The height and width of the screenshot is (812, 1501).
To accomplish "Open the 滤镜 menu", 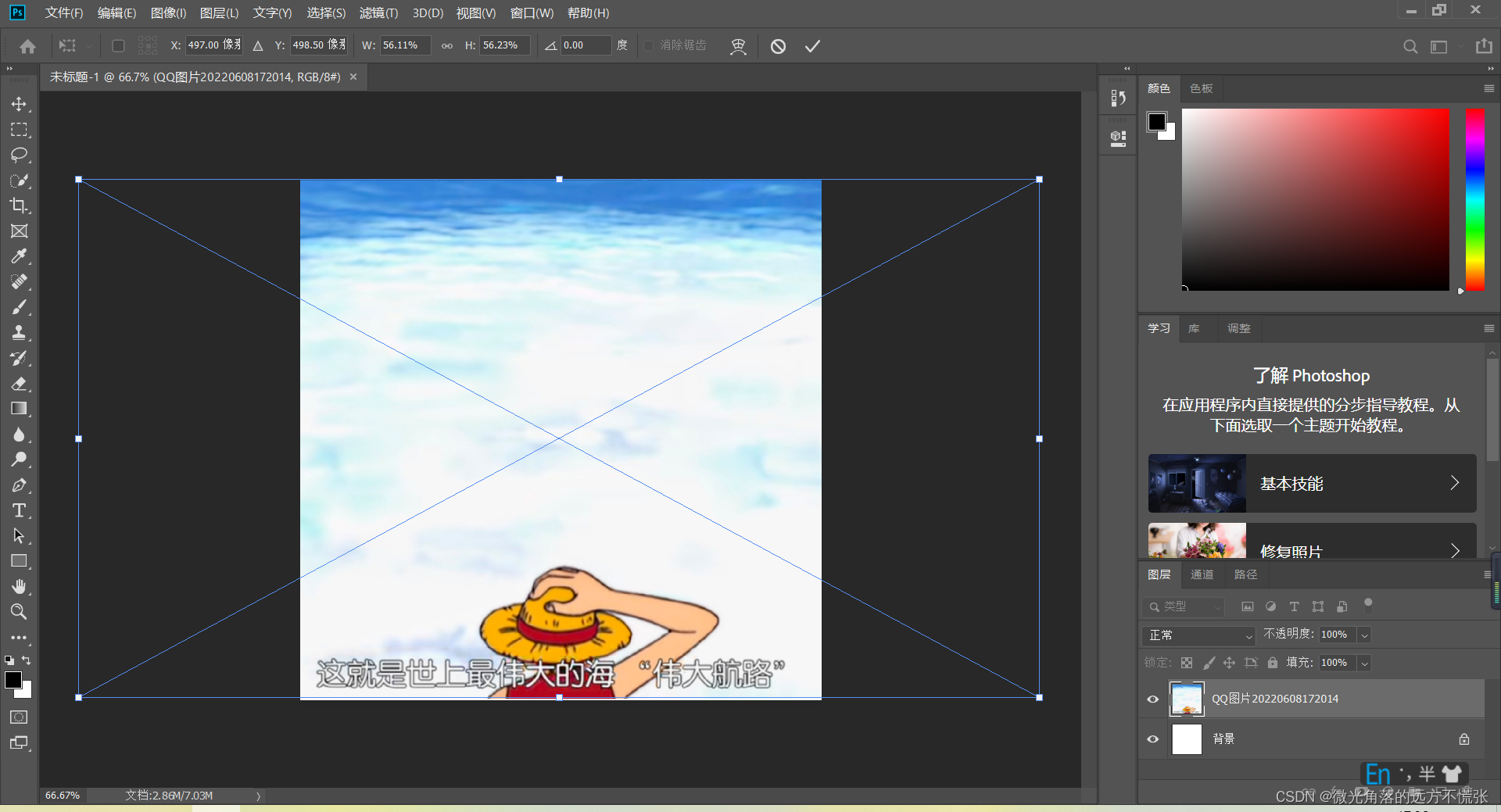I will [x=378, y=13].
